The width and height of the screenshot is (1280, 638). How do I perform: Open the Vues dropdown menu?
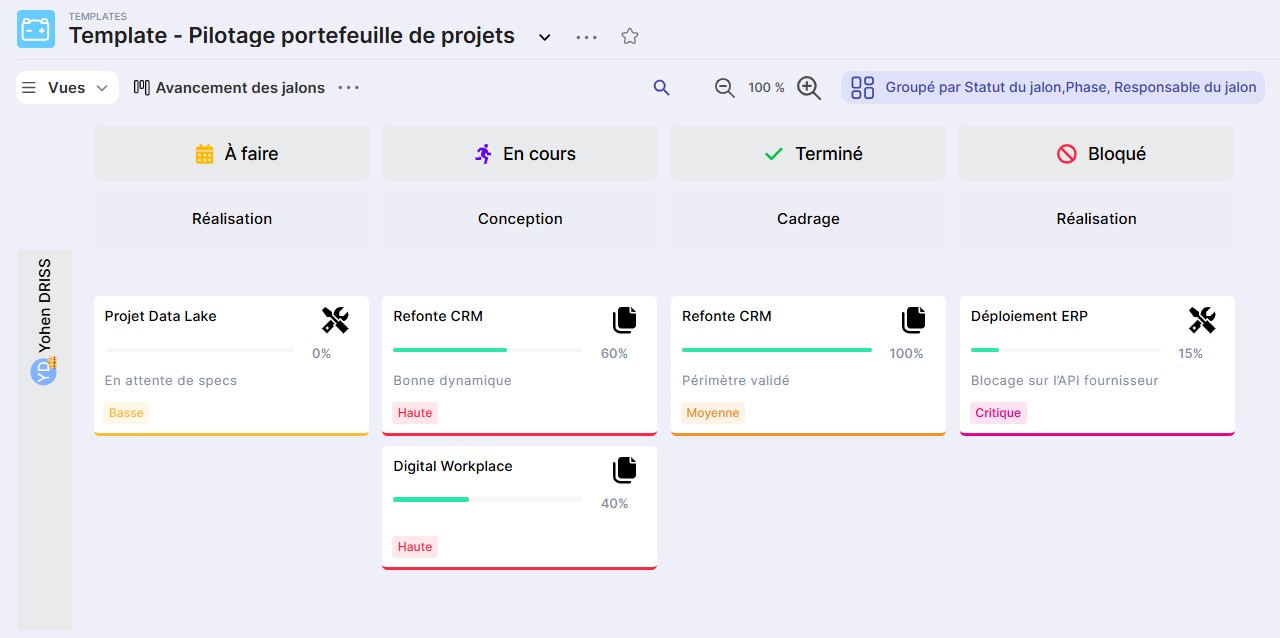pos(67,88)
